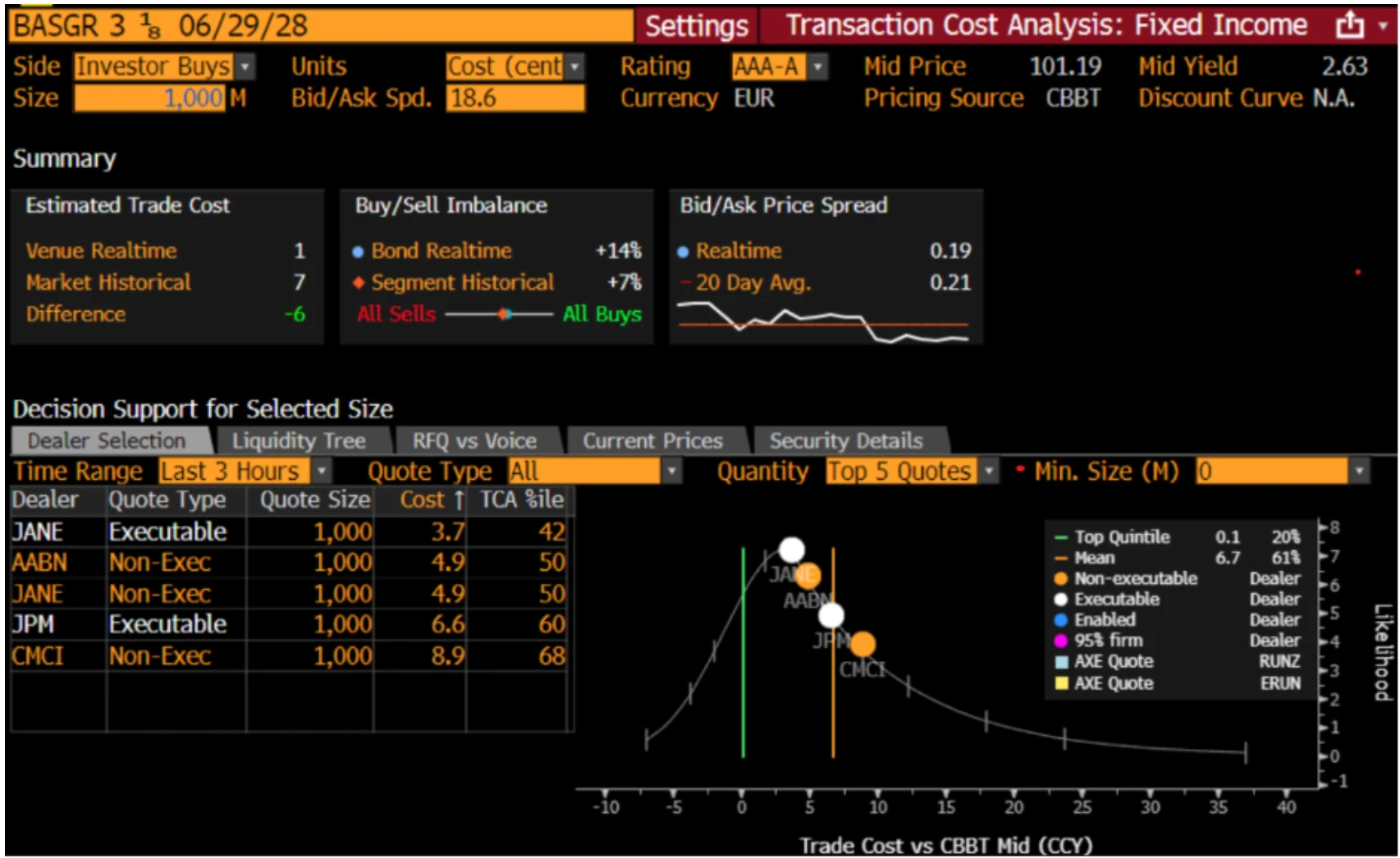Sort table by Cost column header
1400x858 pixels.
pyautogui.click(x=431, y=500)
